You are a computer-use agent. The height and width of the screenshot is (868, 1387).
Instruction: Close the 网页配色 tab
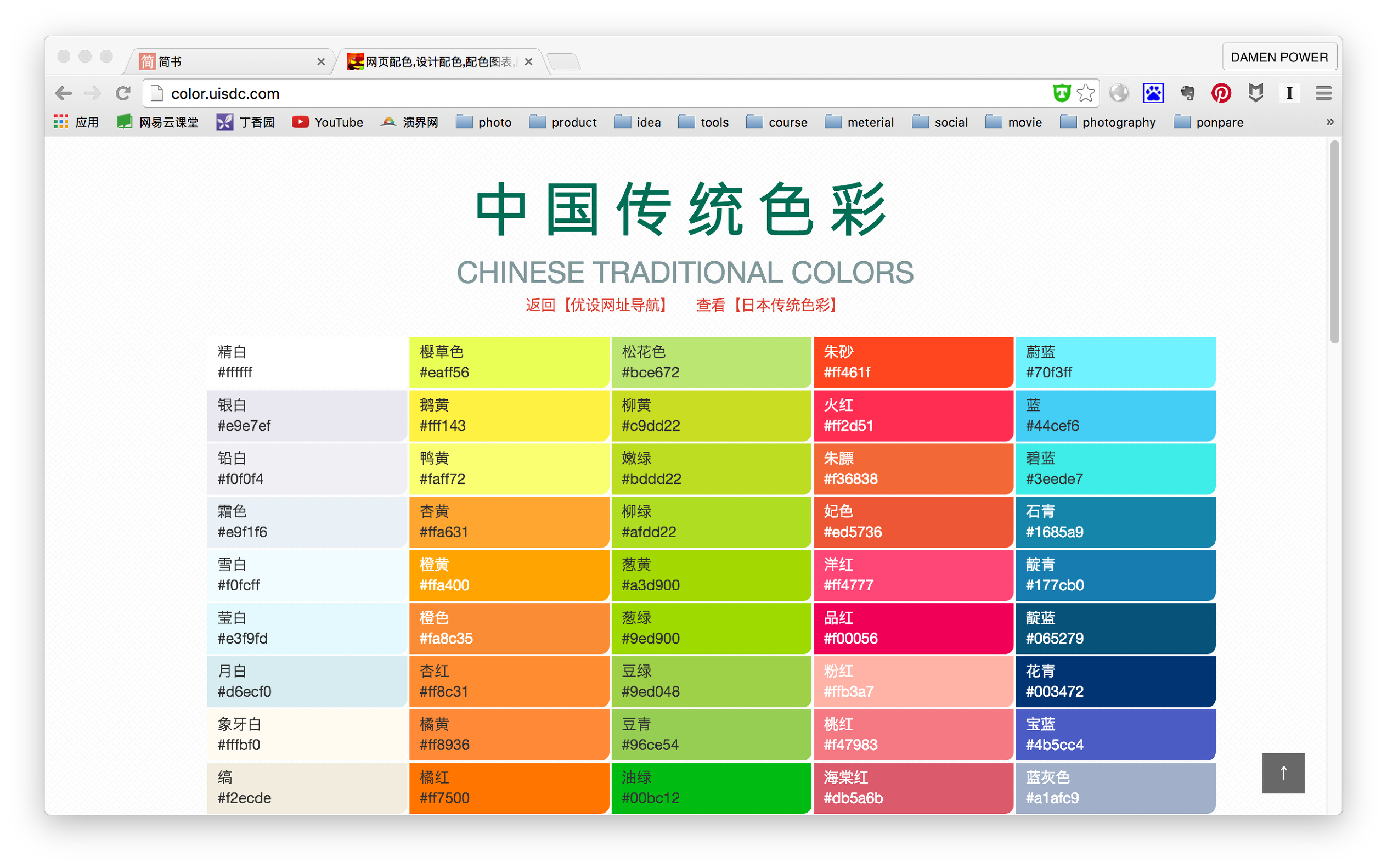pos(529,61)
